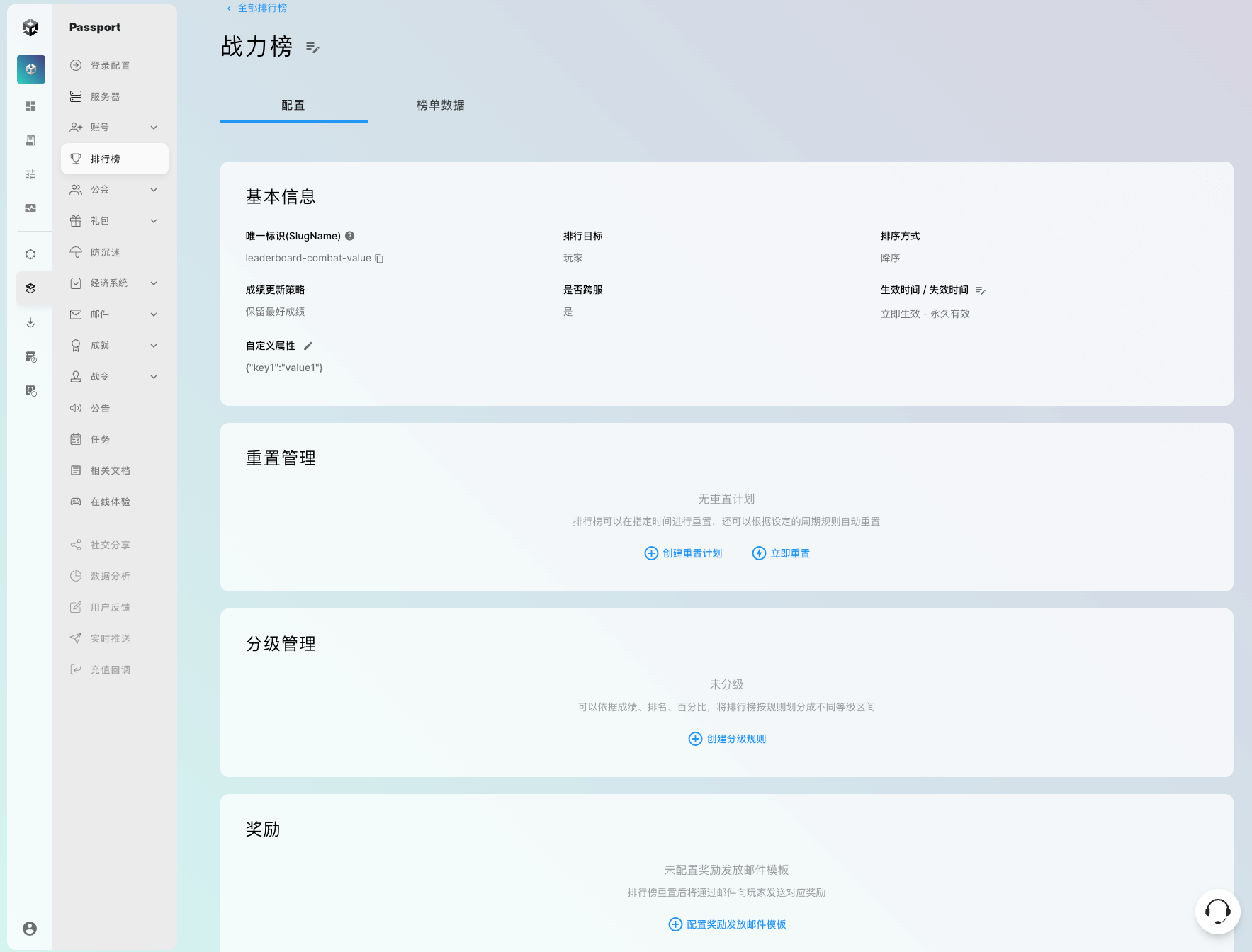This screenshot has height=952, width=1252.
Task: Expand the 账号 submenu
Action: pyautogui.click(x=154, y=127)
